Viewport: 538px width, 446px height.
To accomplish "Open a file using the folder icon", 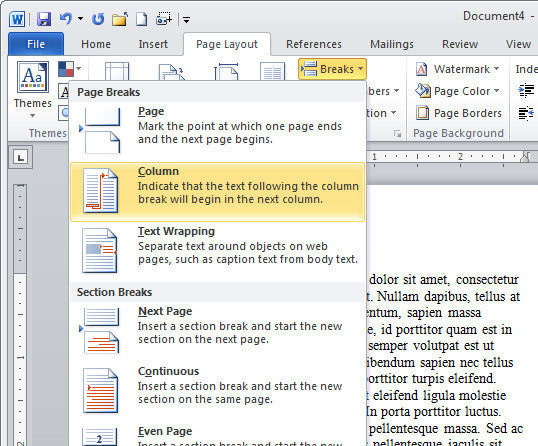I will click(120, 19).
